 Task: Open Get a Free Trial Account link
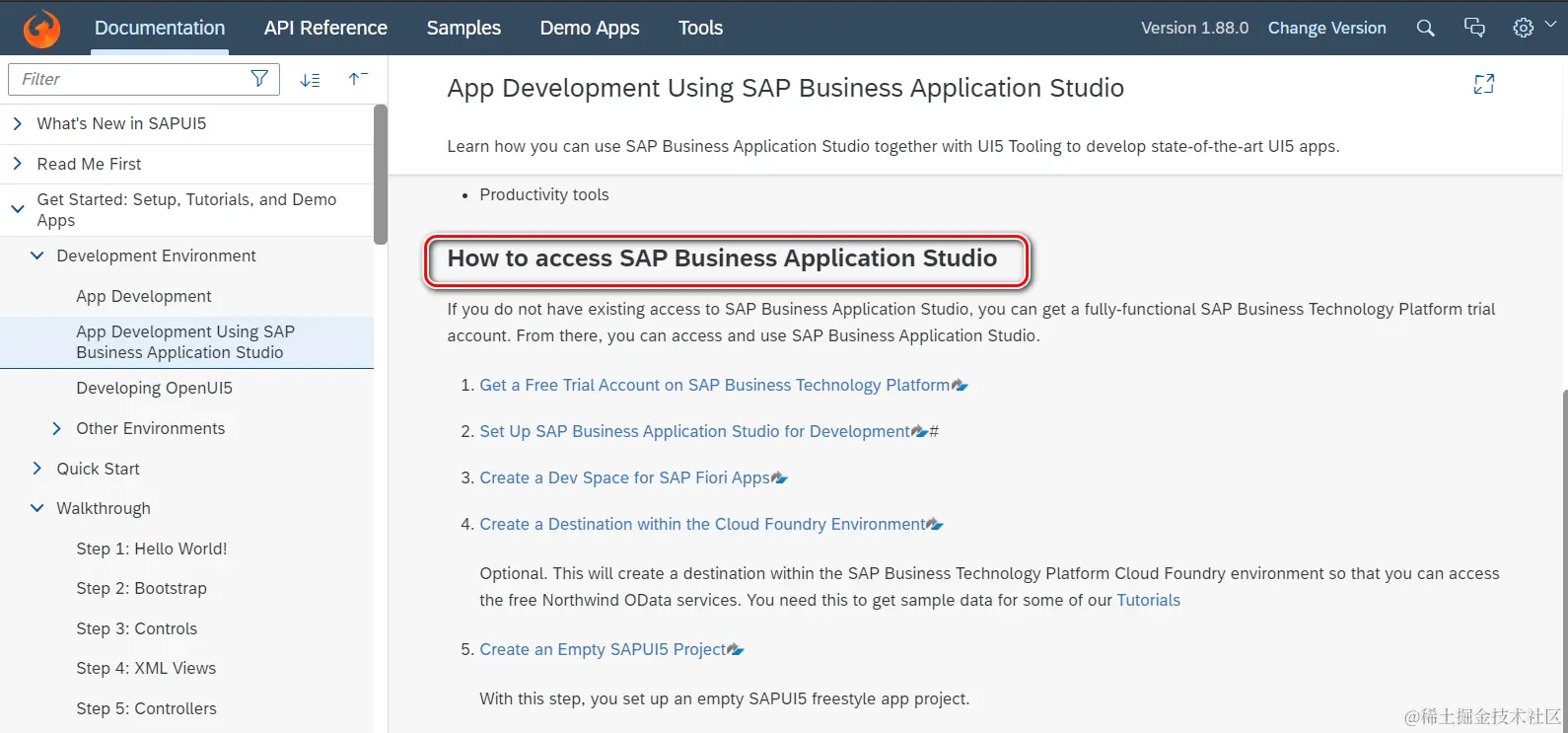(715, 385)
